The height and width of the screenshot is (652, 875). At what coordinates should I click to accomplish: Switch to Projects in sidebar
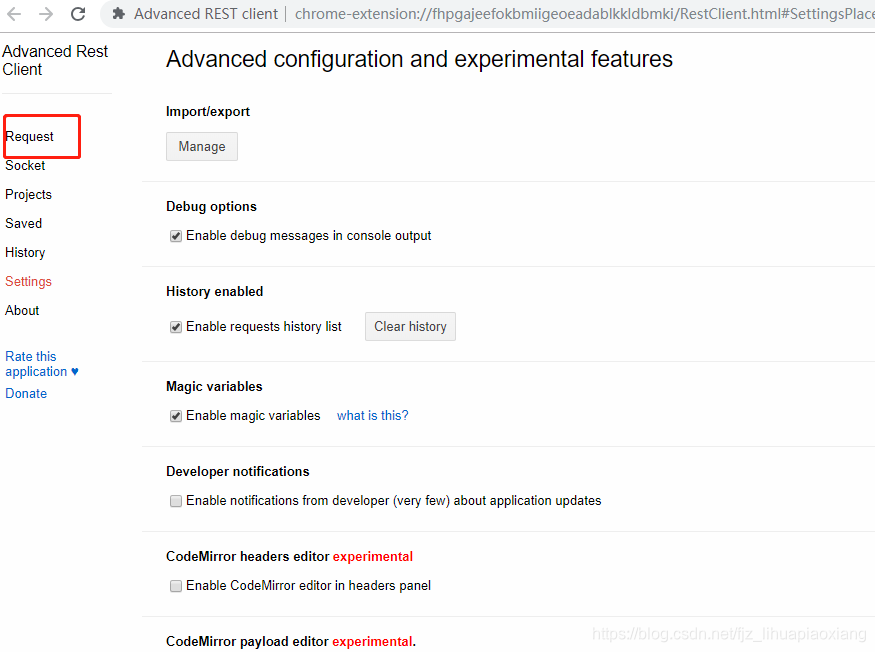pyautogui.click(x=28, y=194)
